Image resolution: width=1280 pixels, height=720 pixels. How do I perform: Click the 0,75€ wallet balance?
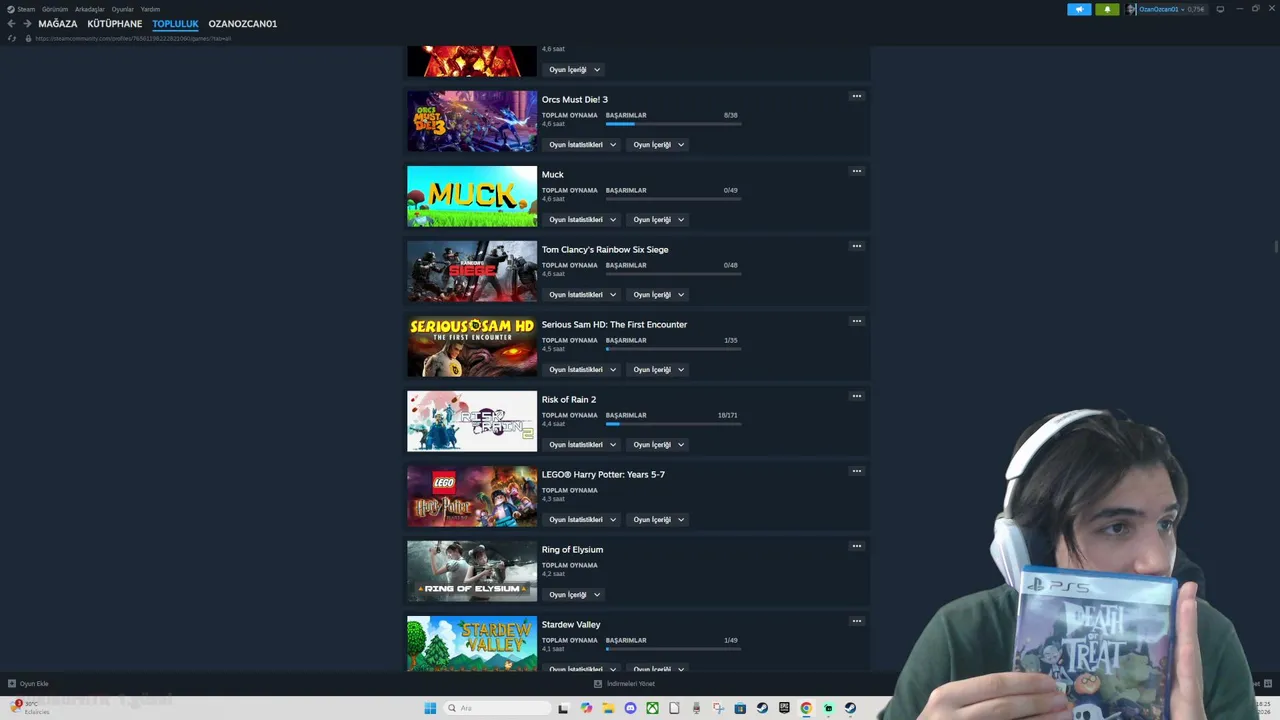(1195, 9)
